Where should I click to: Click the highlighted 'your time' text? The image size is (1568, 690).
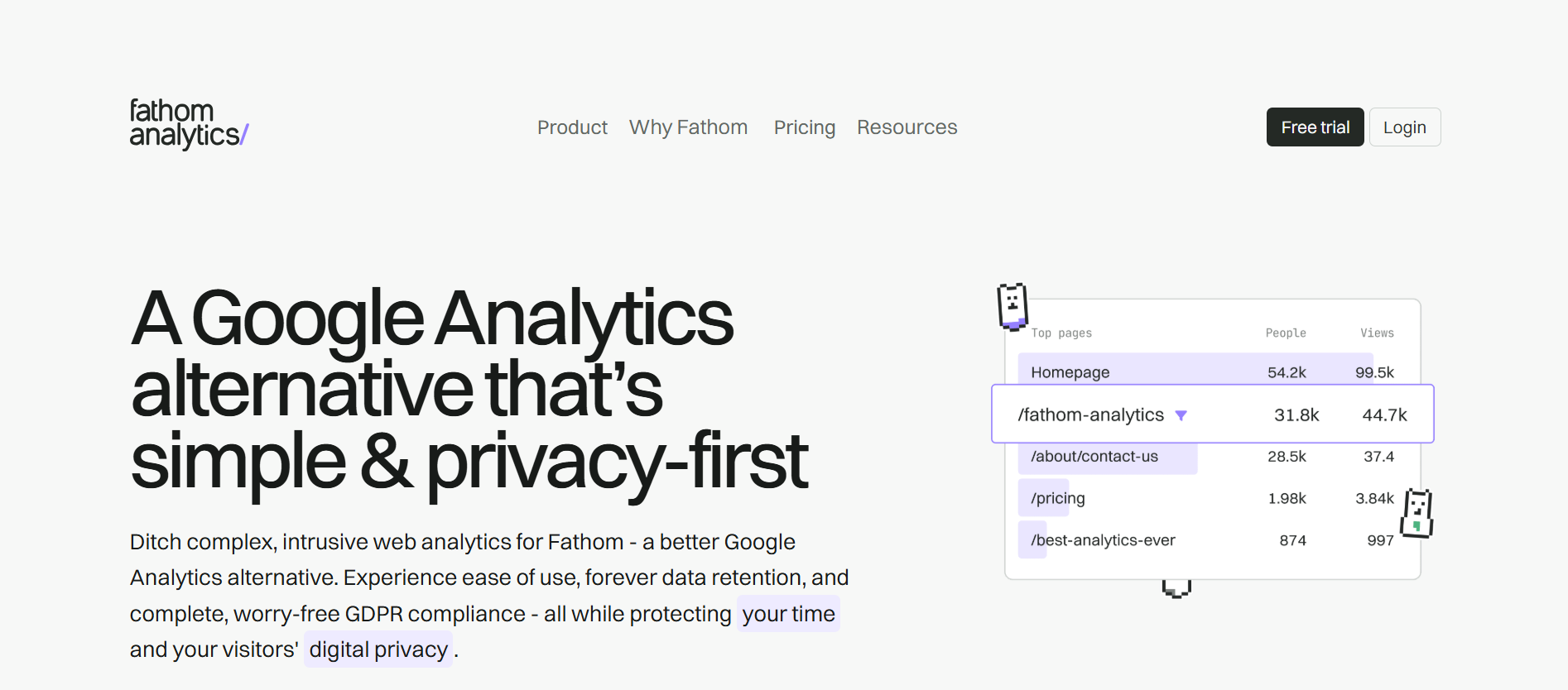[x=787, y=614]
